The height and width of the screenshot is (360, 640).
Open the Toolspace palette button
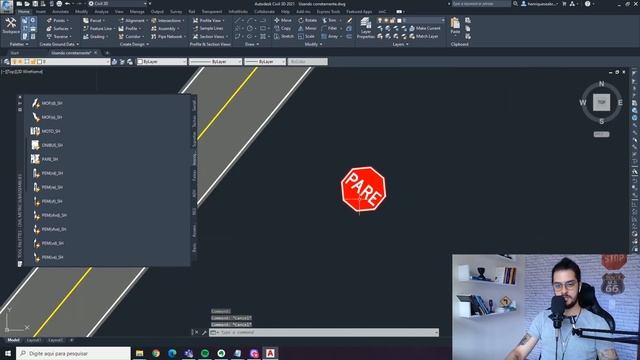(10, 26)
